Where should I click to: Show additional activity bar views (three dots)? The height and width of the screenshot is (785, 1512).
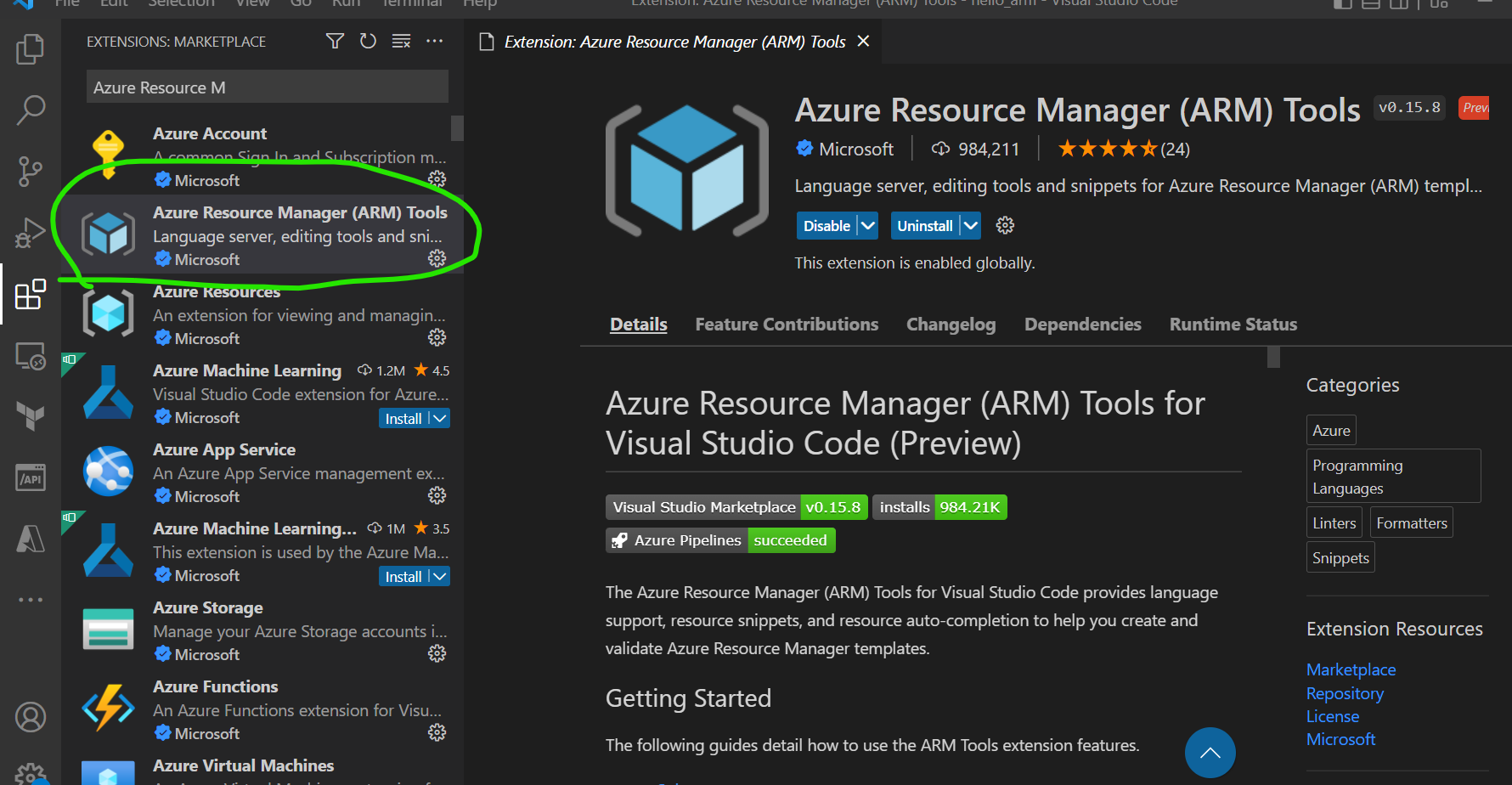click(31, 600)
